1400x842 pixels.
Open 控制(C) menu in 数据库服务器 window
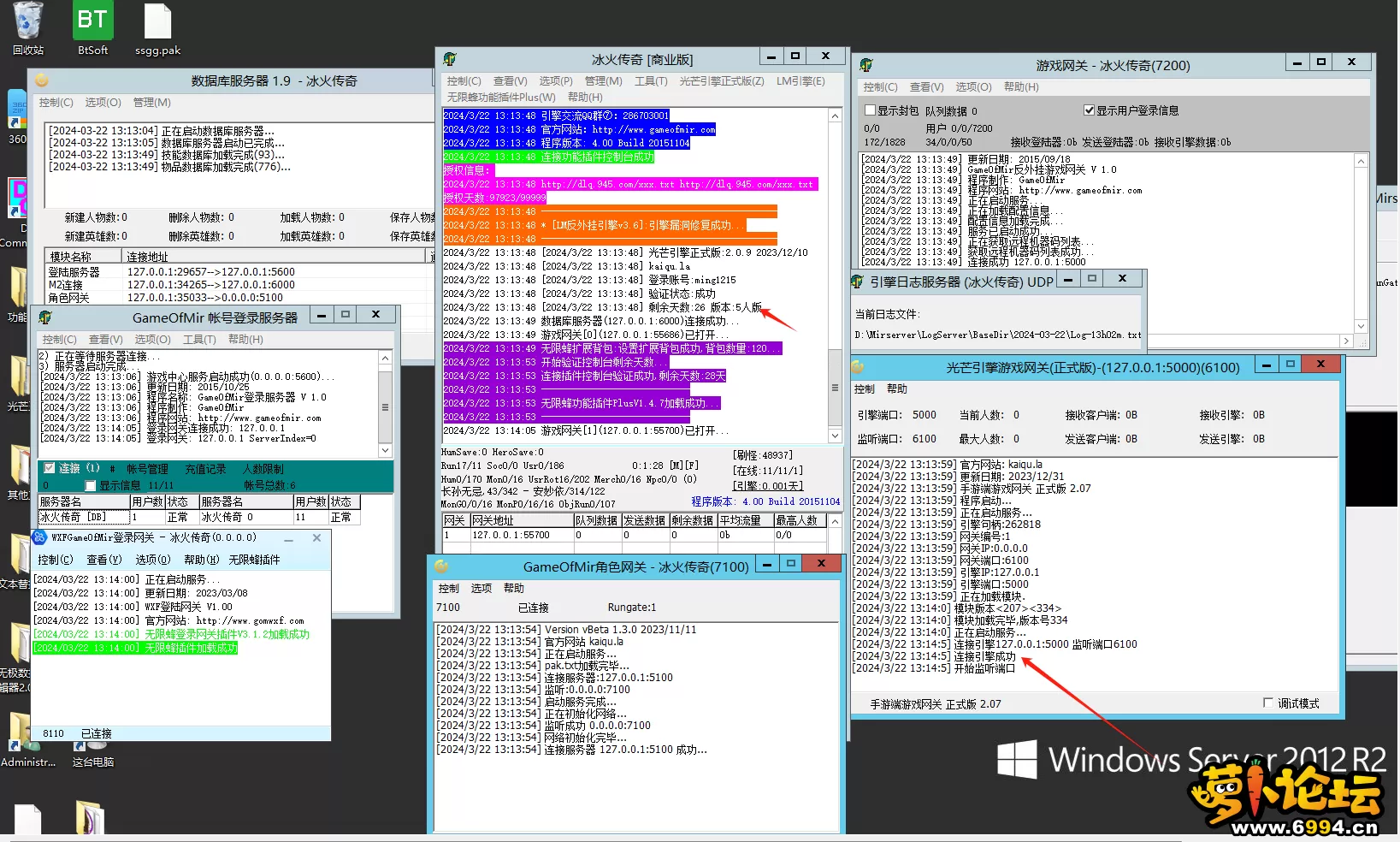[x=56, y=102]
